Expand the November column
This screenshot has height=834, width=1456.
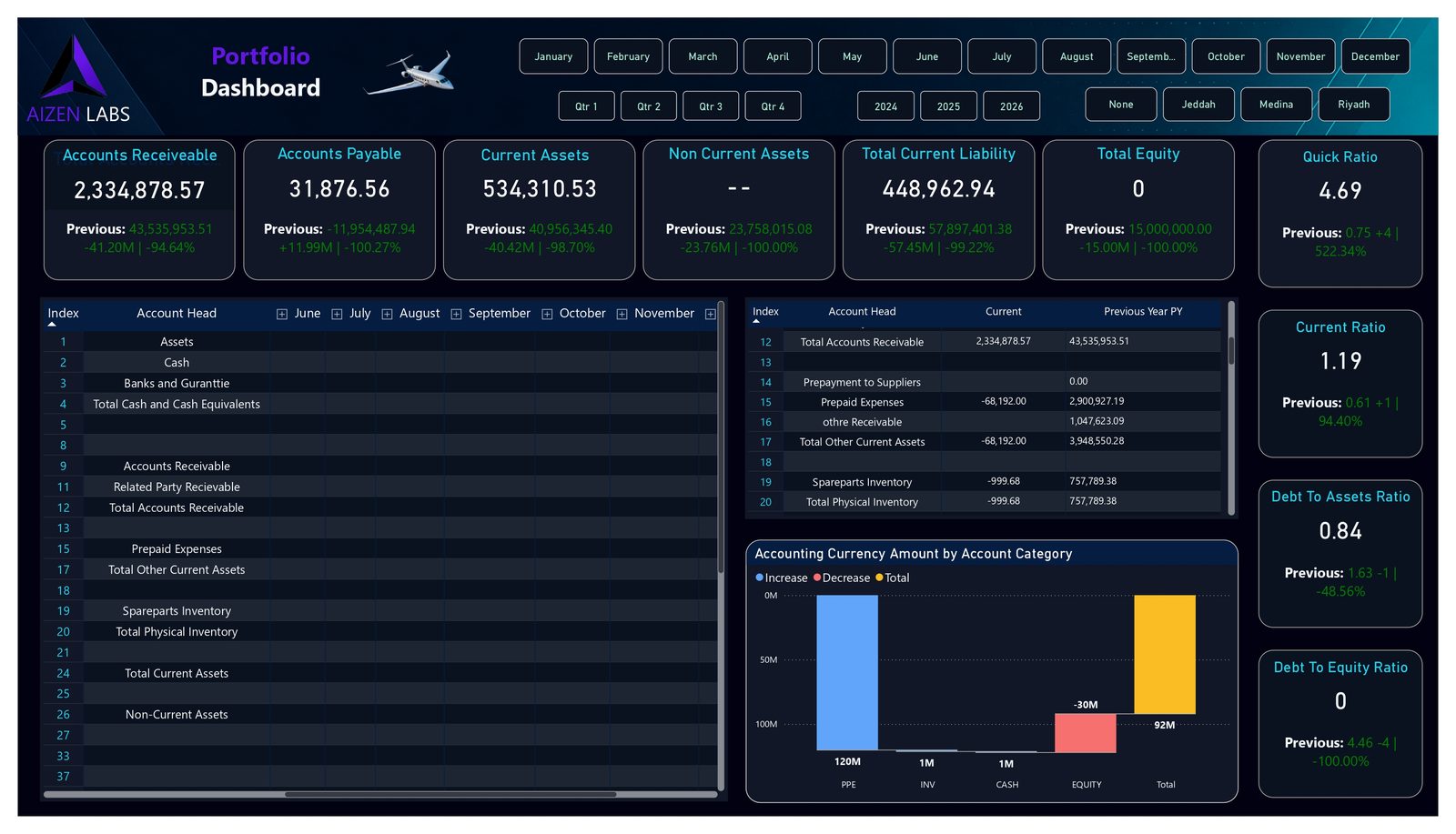click(x=622, y=314)
